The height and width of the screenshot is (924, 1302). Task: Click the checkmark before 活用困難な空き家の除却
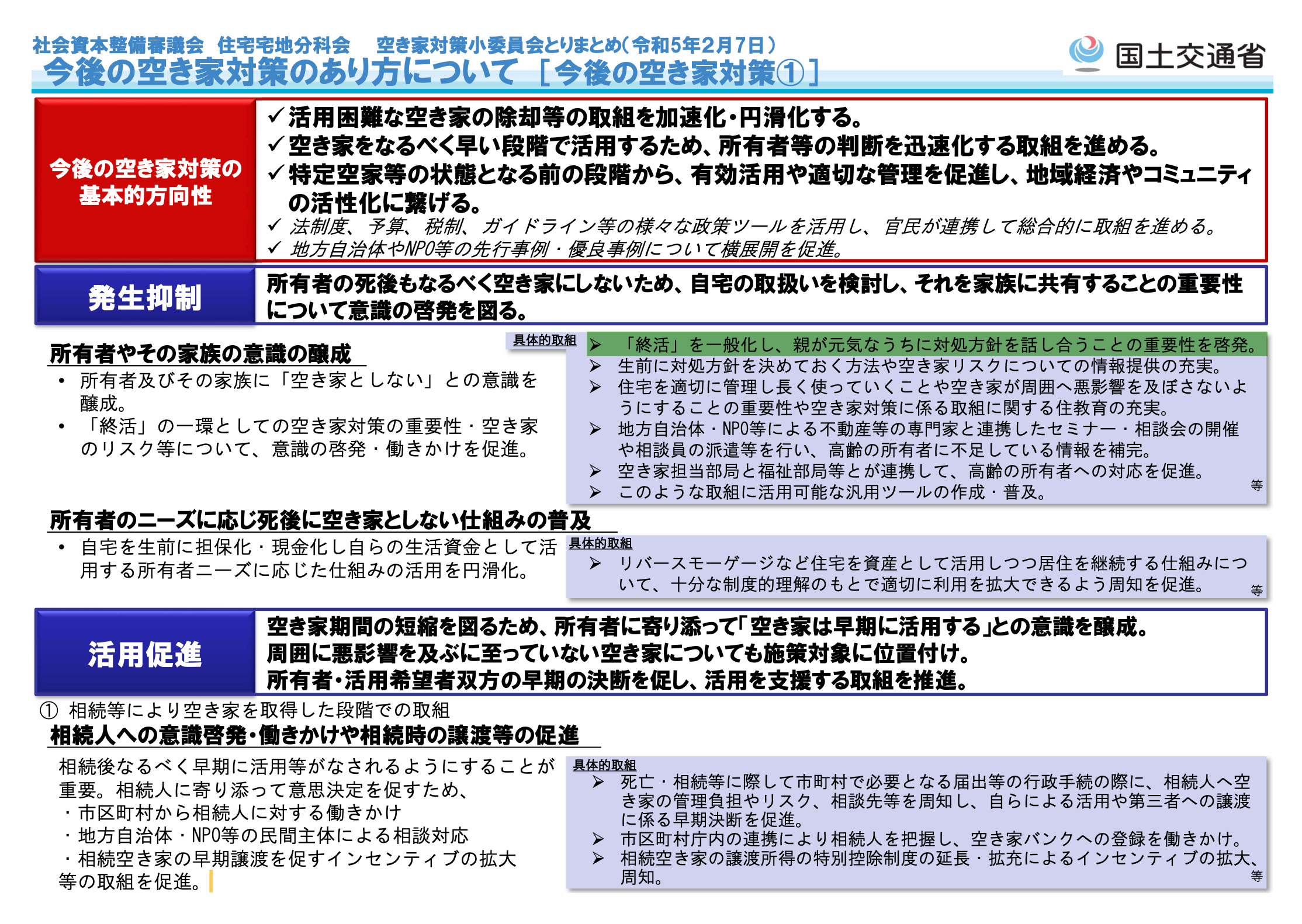pos(275,116)
